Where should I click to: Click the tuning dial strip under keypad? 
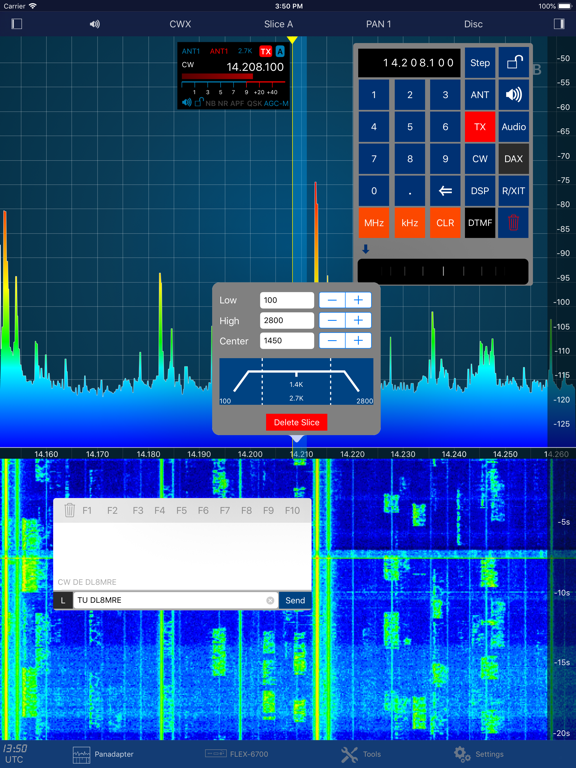[x=443, y=271]
